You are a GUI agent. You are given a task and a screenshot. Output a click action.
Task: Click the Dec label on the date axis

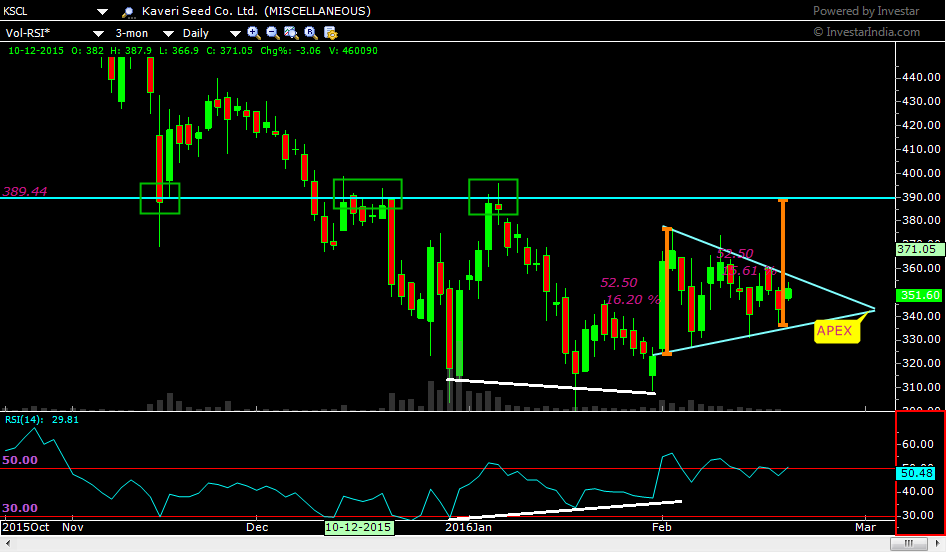(257, 527)
